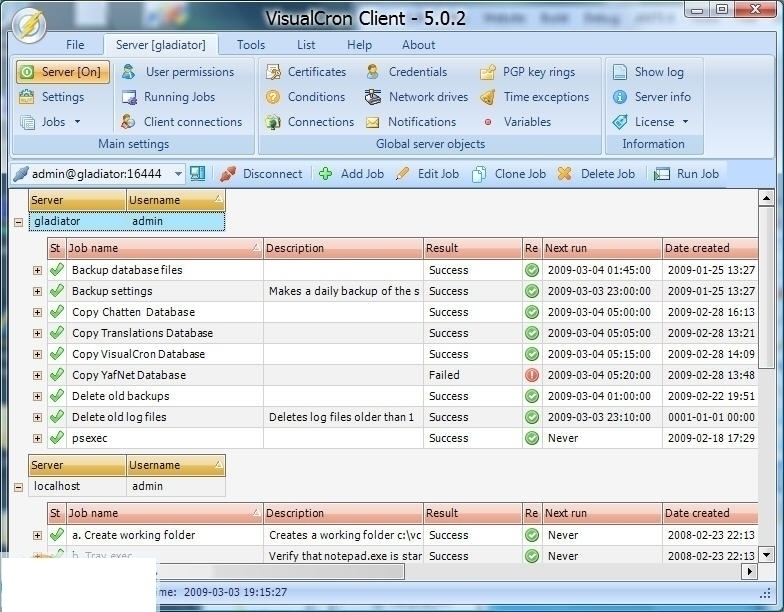Toggle active status of Copy VisualCron Database

point(57,354)
